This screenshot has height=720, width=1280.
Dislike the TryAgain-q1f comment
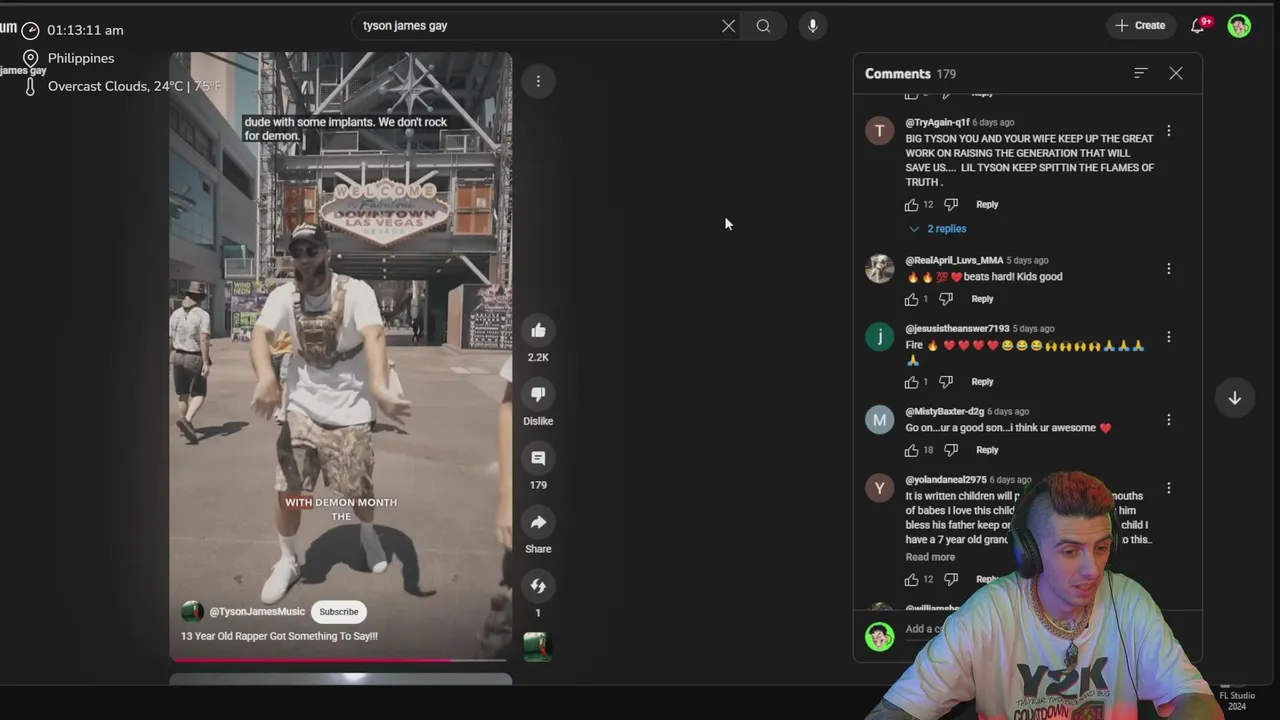951,205
